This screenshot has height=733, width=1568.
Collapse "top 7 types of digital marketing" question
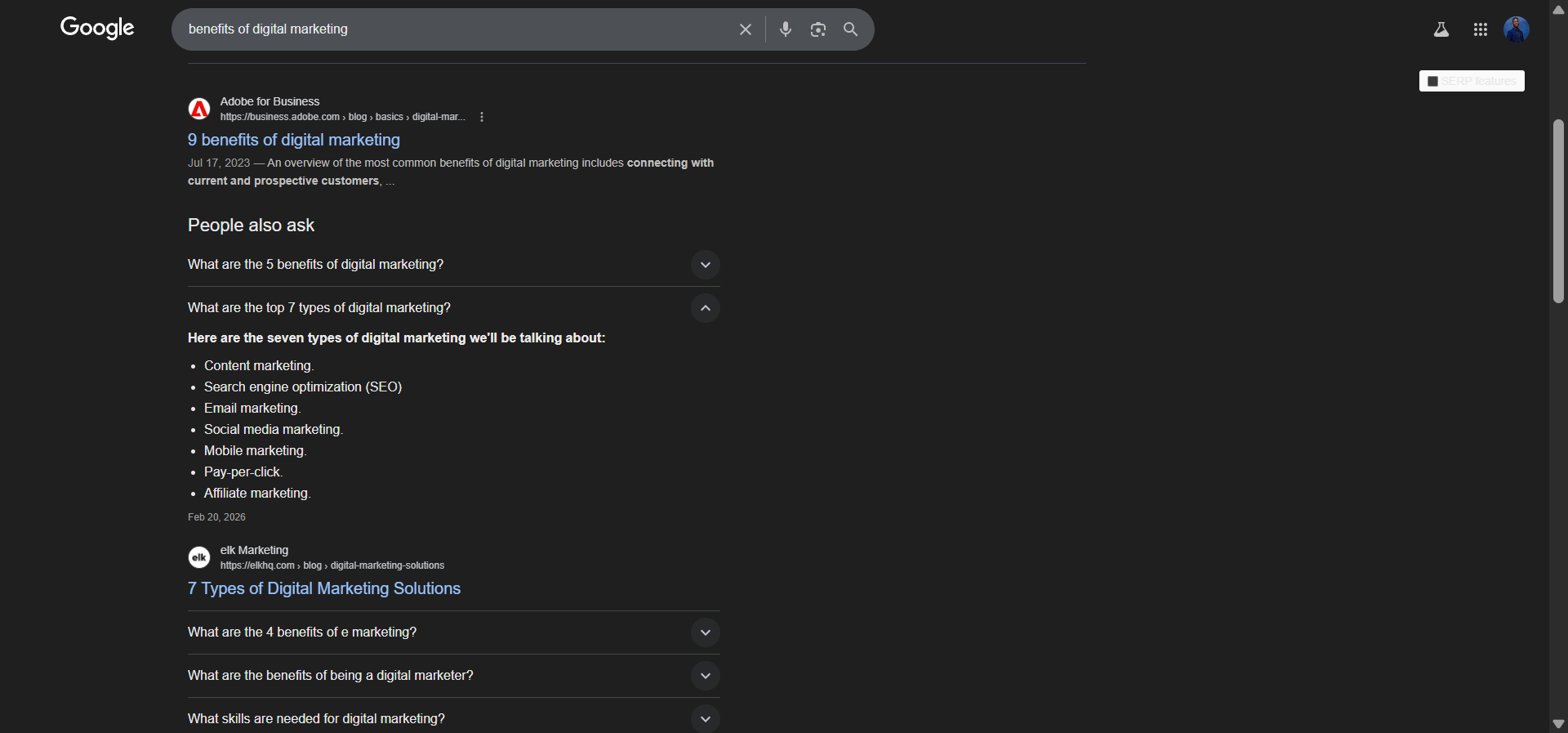[706, 308]
